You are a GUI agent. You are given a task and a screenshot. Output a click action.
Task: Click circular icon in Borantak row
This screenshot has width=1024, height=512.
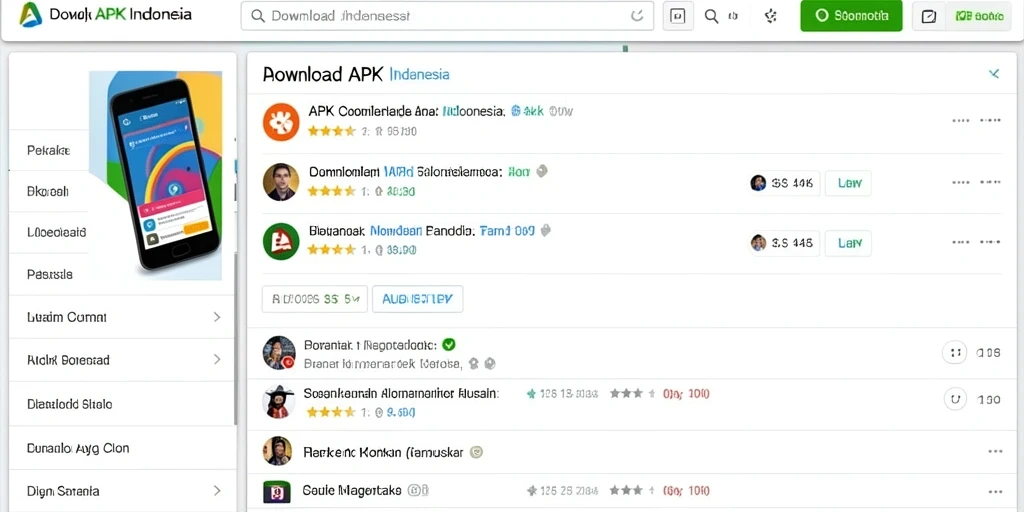click(x=955, y=353)
